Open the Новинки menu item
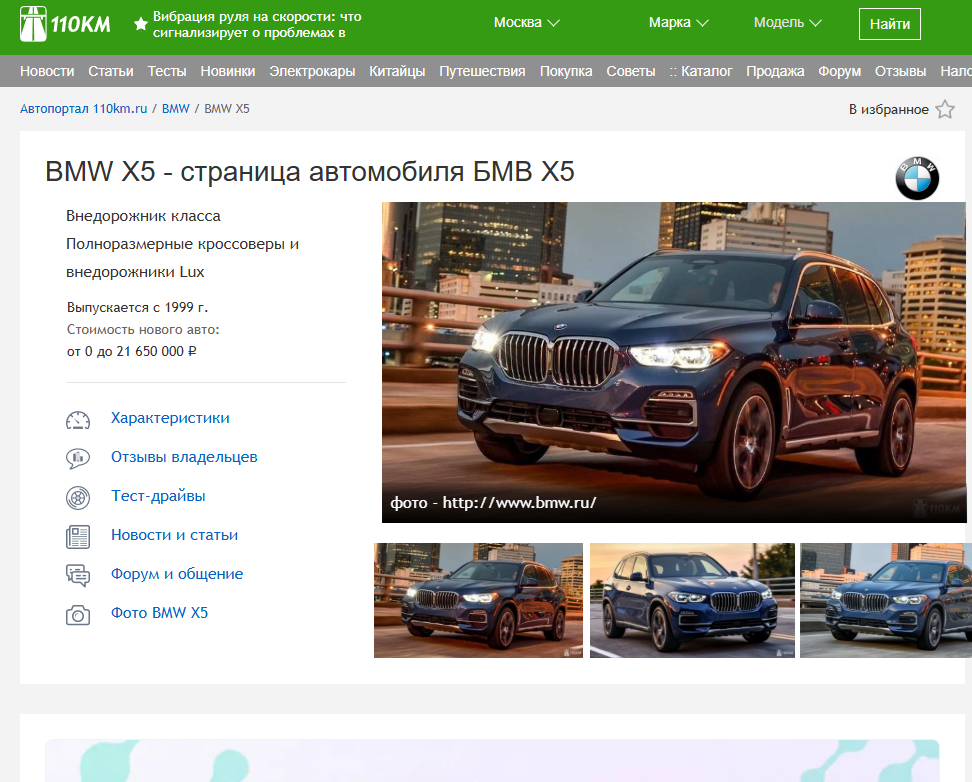 (x=228, y=71)
